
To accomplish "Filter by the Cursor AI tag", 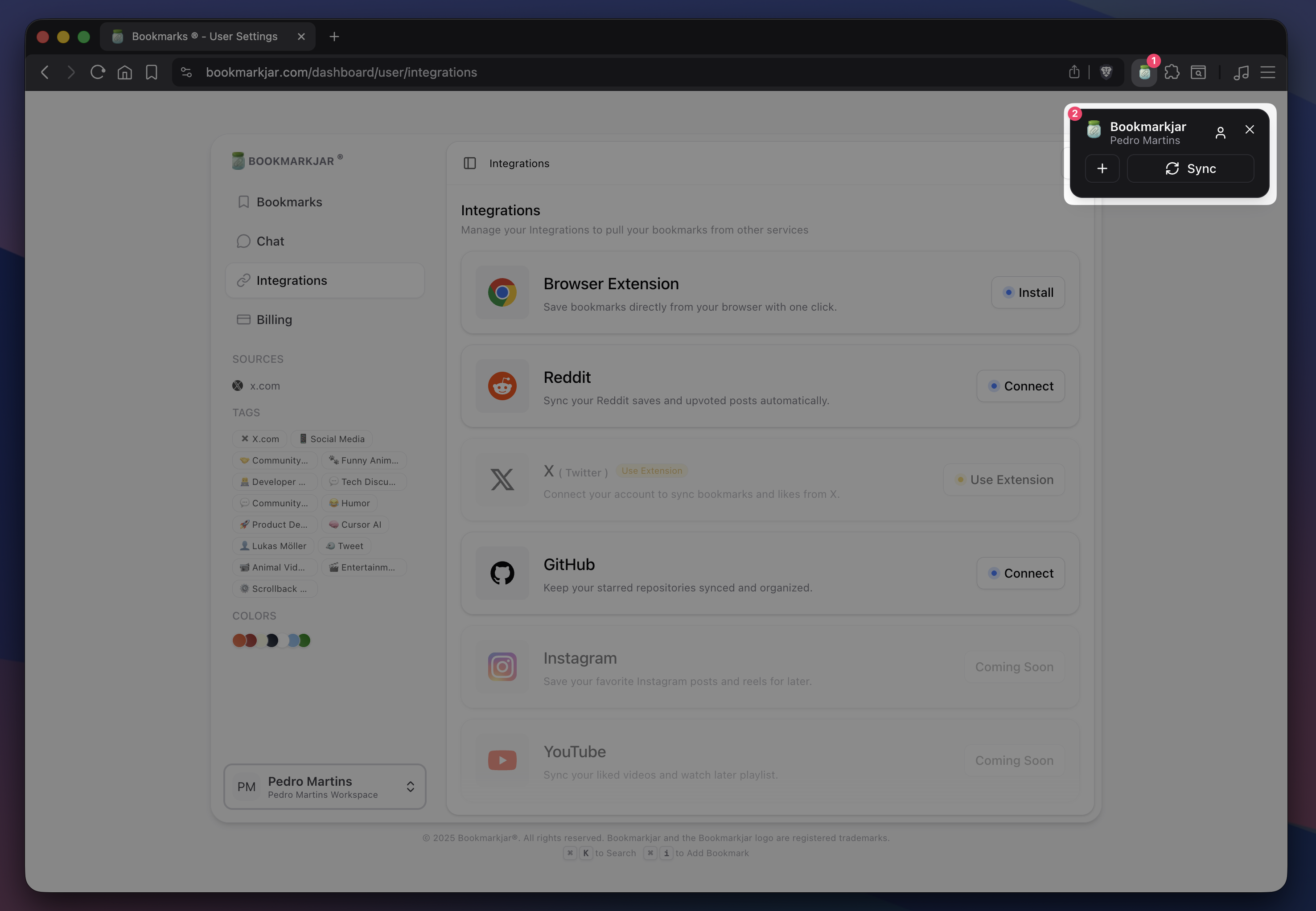I will pos(354,525).
